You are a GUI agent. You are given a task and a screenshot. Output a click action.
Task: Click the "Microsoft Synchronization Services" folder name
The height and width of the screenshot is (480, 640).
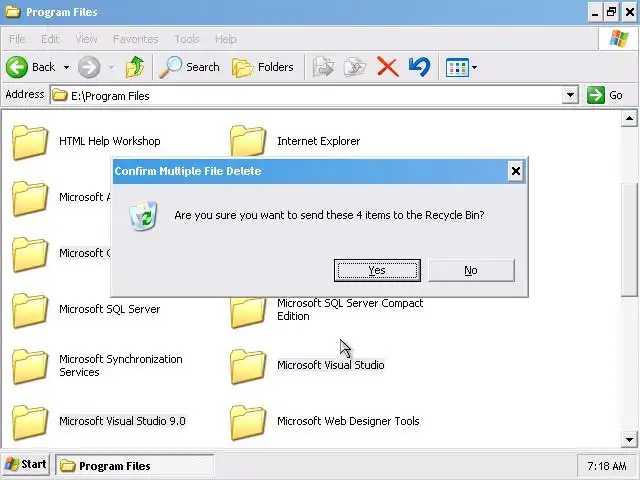(x=121, y=366)
